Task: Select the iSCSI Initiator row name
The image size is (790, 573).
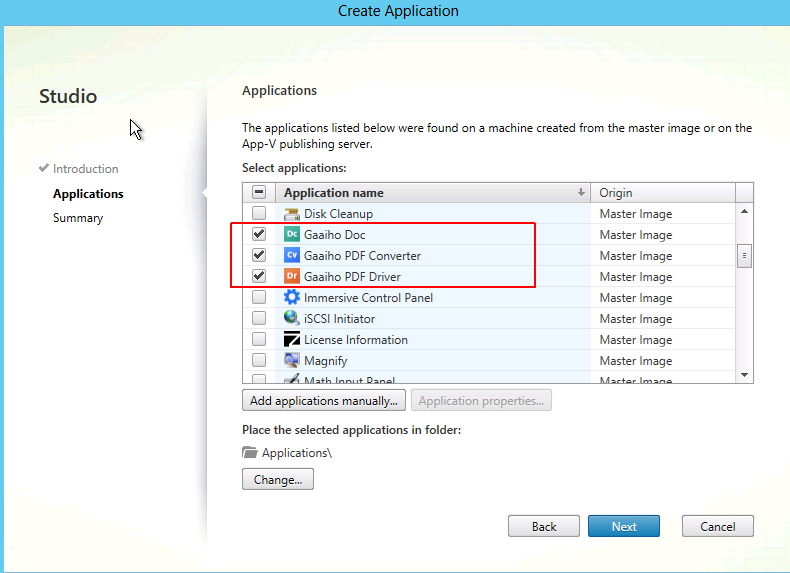Action: click(340, 319)
